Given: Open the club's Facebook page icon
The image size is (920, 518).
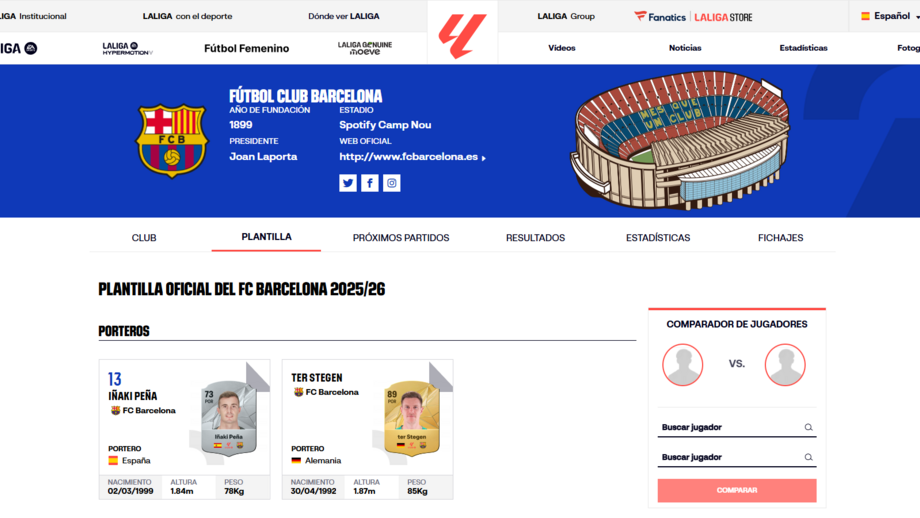Looking at the screenshot, I should 370,183.
